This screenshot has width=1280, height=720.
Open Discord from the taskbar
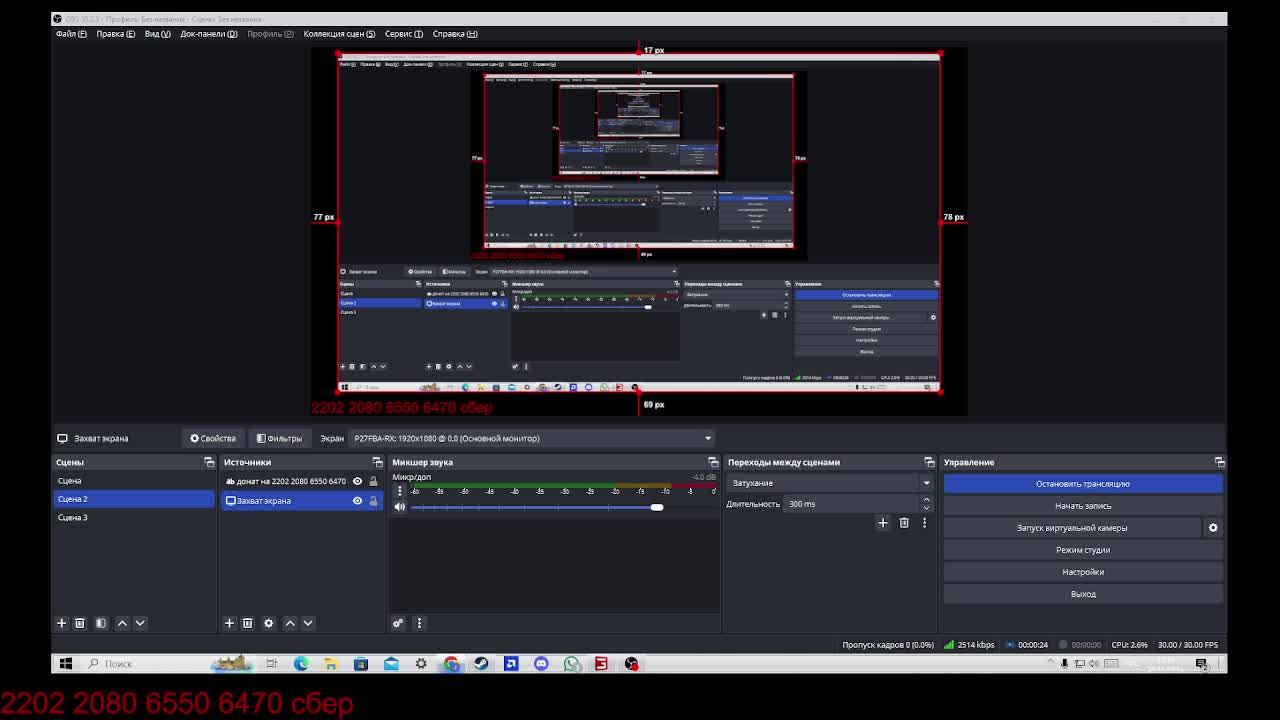[541, 663]
